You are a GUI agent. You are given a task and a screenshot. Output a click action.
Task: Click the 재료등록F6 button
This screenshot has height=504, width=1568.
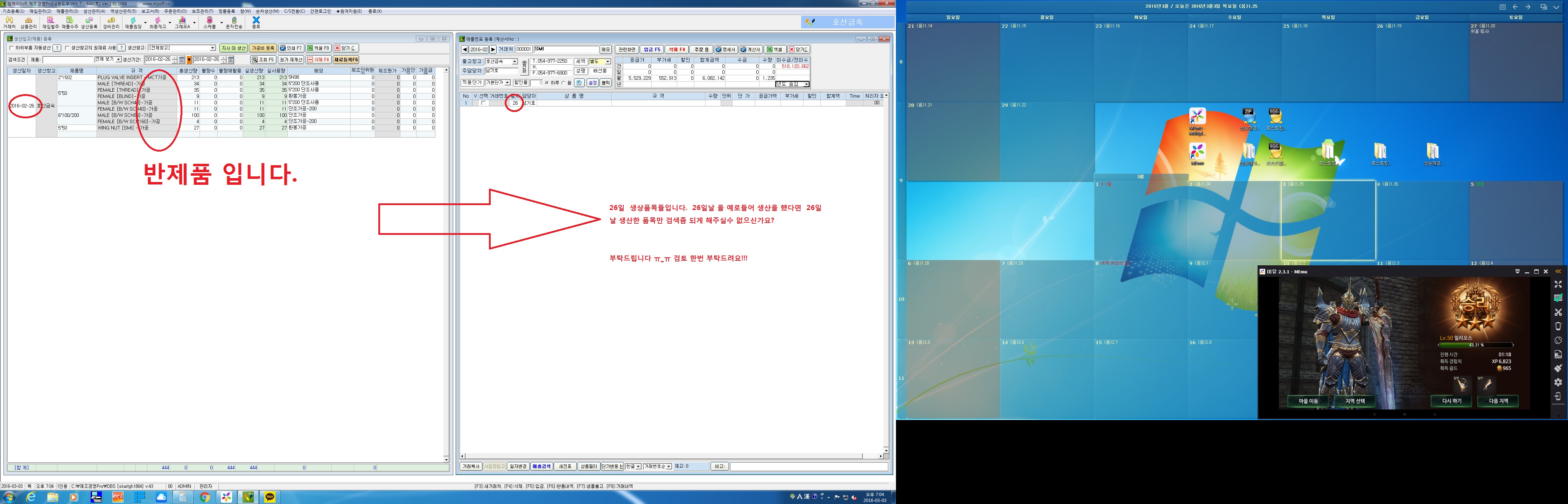click(x=346, y=59)
